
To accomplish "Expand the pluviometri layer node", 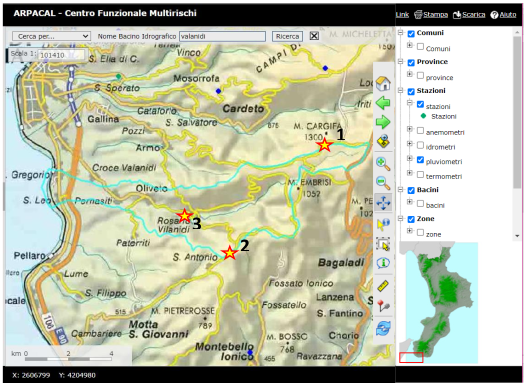I will click(409, 158).
